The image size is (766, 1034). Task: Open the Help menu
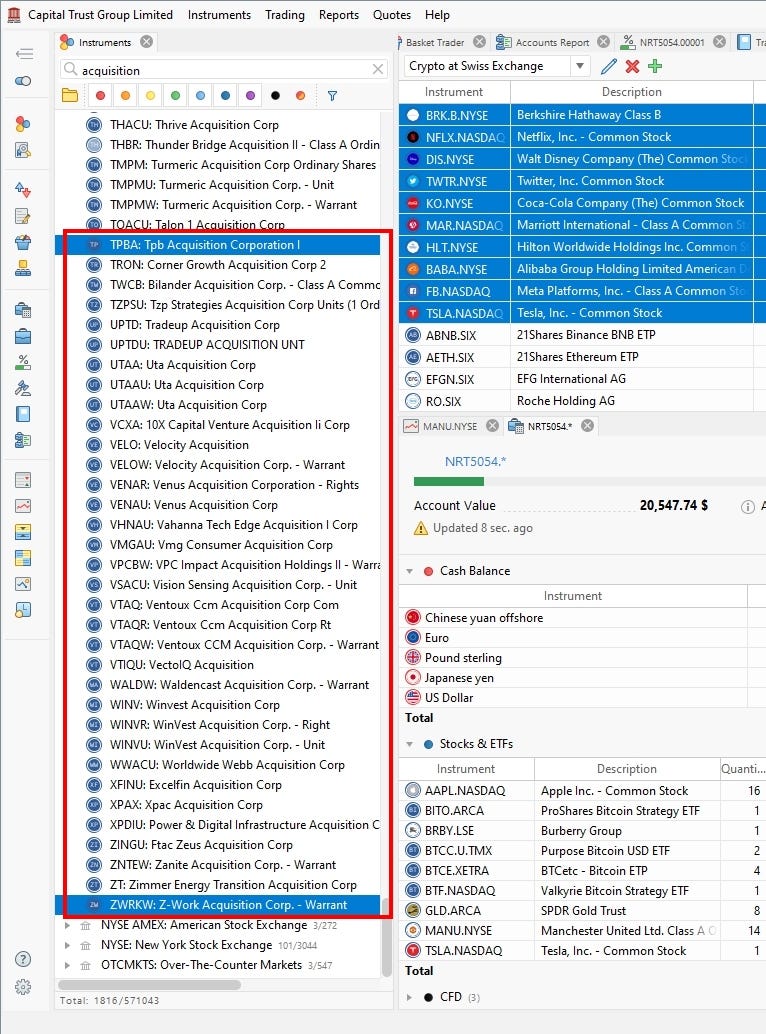point(437,15)
